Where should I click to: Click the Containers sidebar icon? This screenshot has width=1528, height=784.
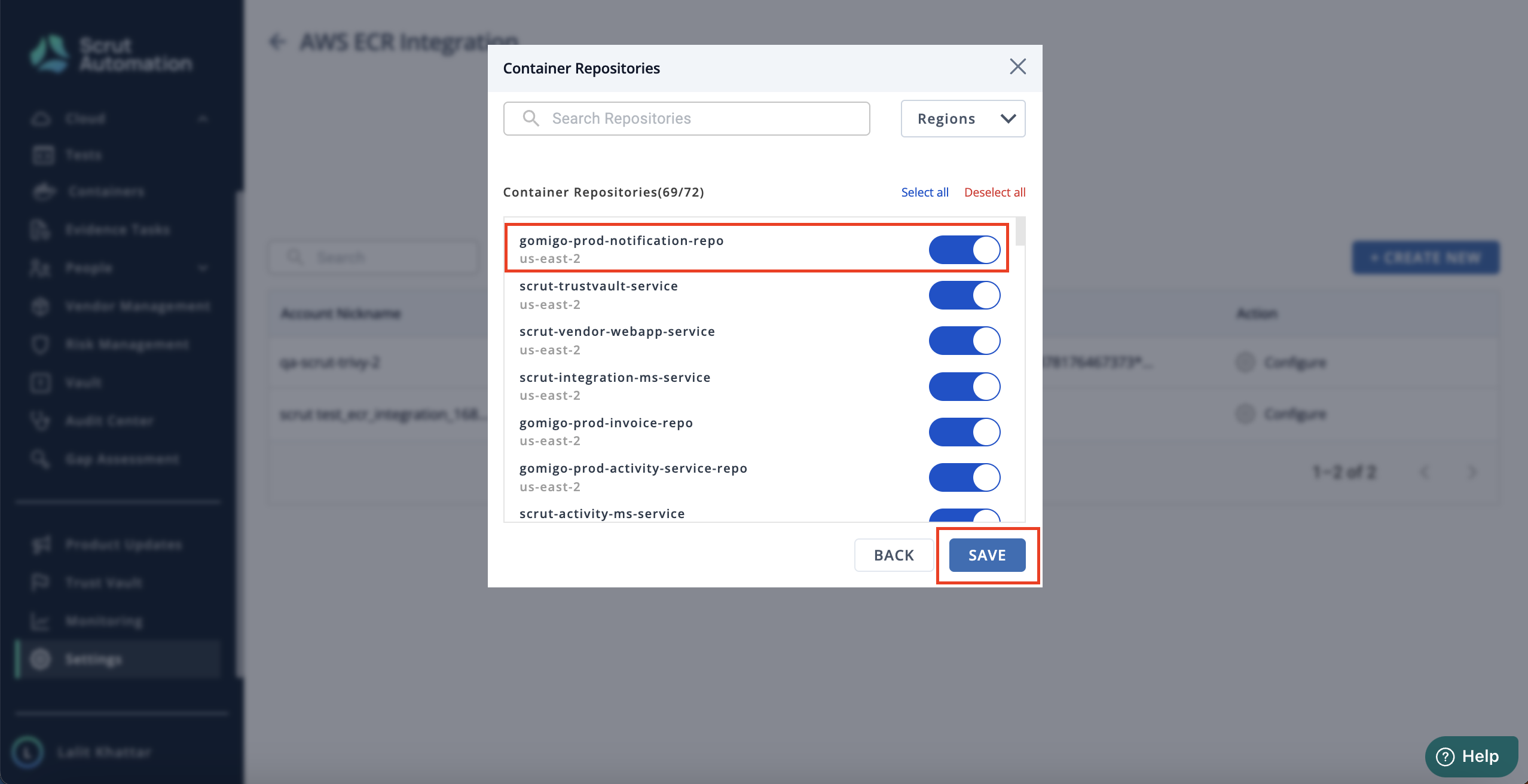pos(44,192)
